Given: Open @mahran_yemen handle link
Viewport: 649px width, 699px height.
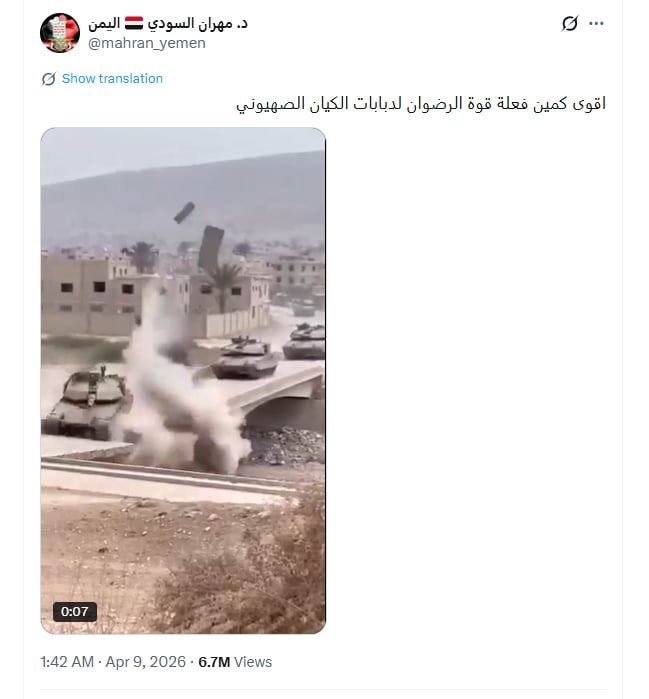Looking at the screenshot, I should pos(147,43).
